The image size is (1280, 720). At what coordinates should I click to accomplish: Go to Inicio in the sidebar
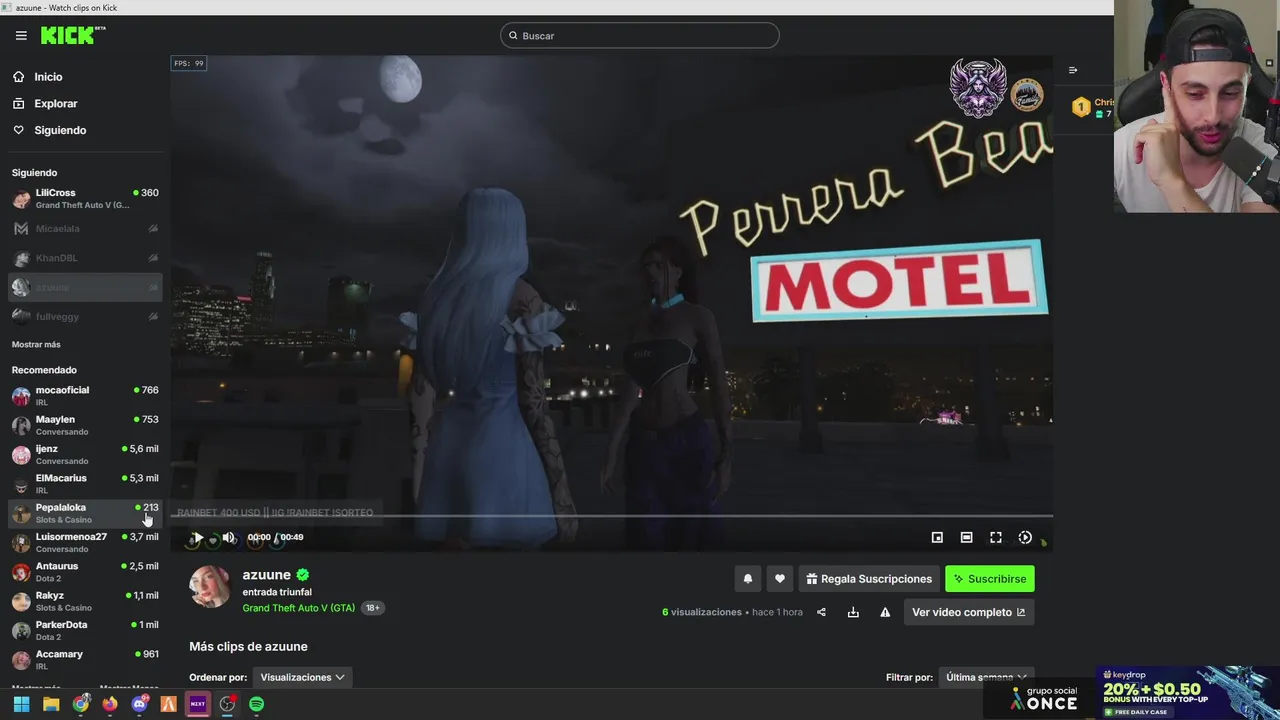click(x=48, y=77)
